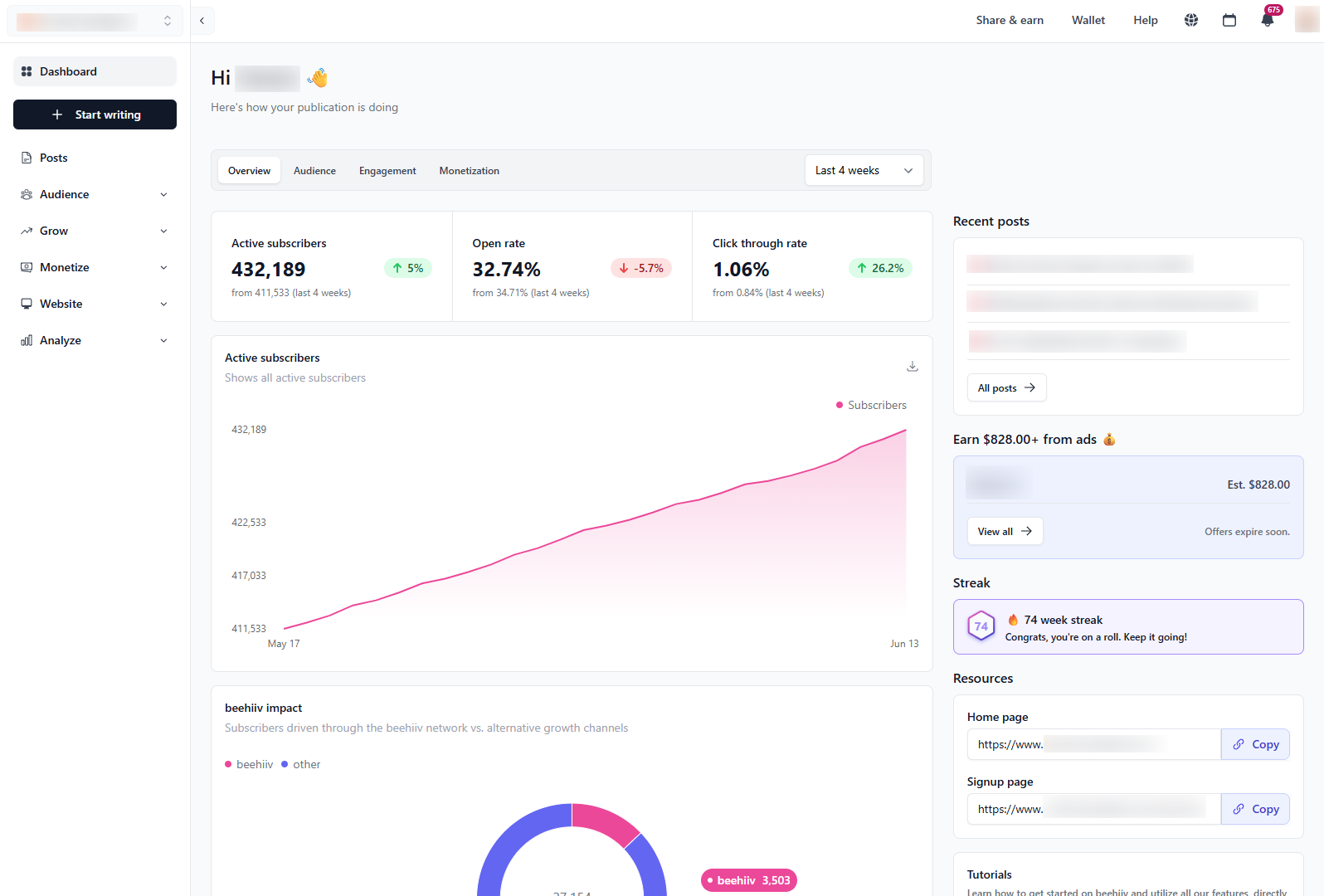1324x896 pixels.
Task: Select the Overview tab
Action: coord(249,171)
